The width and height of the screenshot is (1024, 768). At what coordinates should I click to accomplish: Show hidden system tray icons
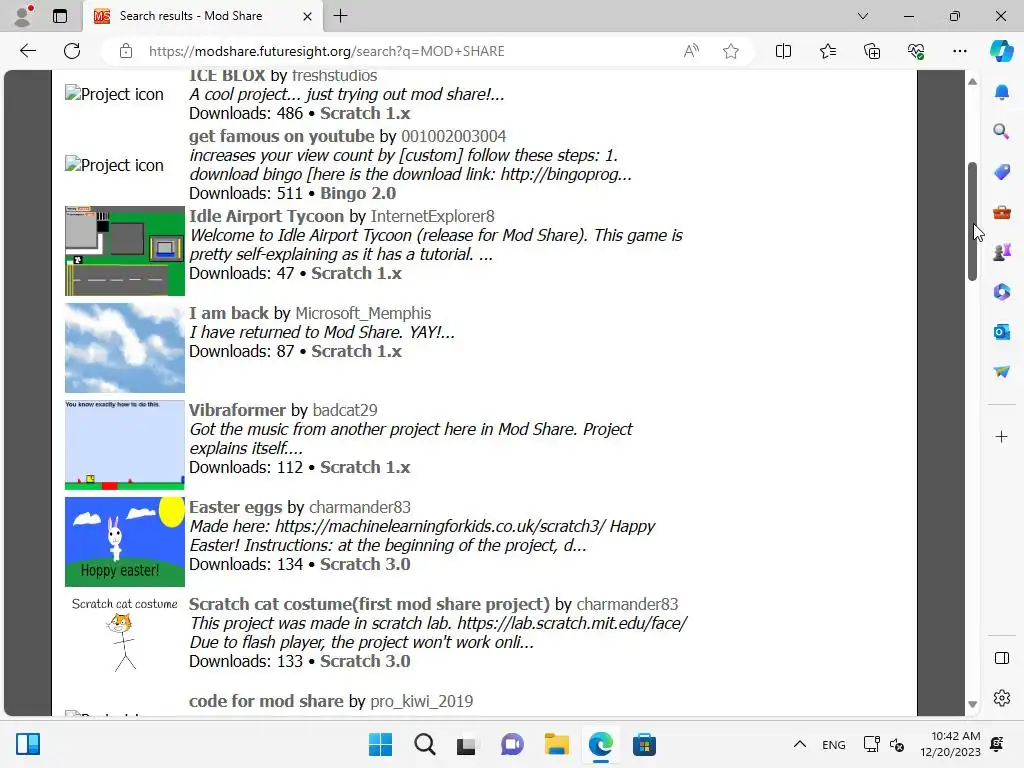click(799, 744)
